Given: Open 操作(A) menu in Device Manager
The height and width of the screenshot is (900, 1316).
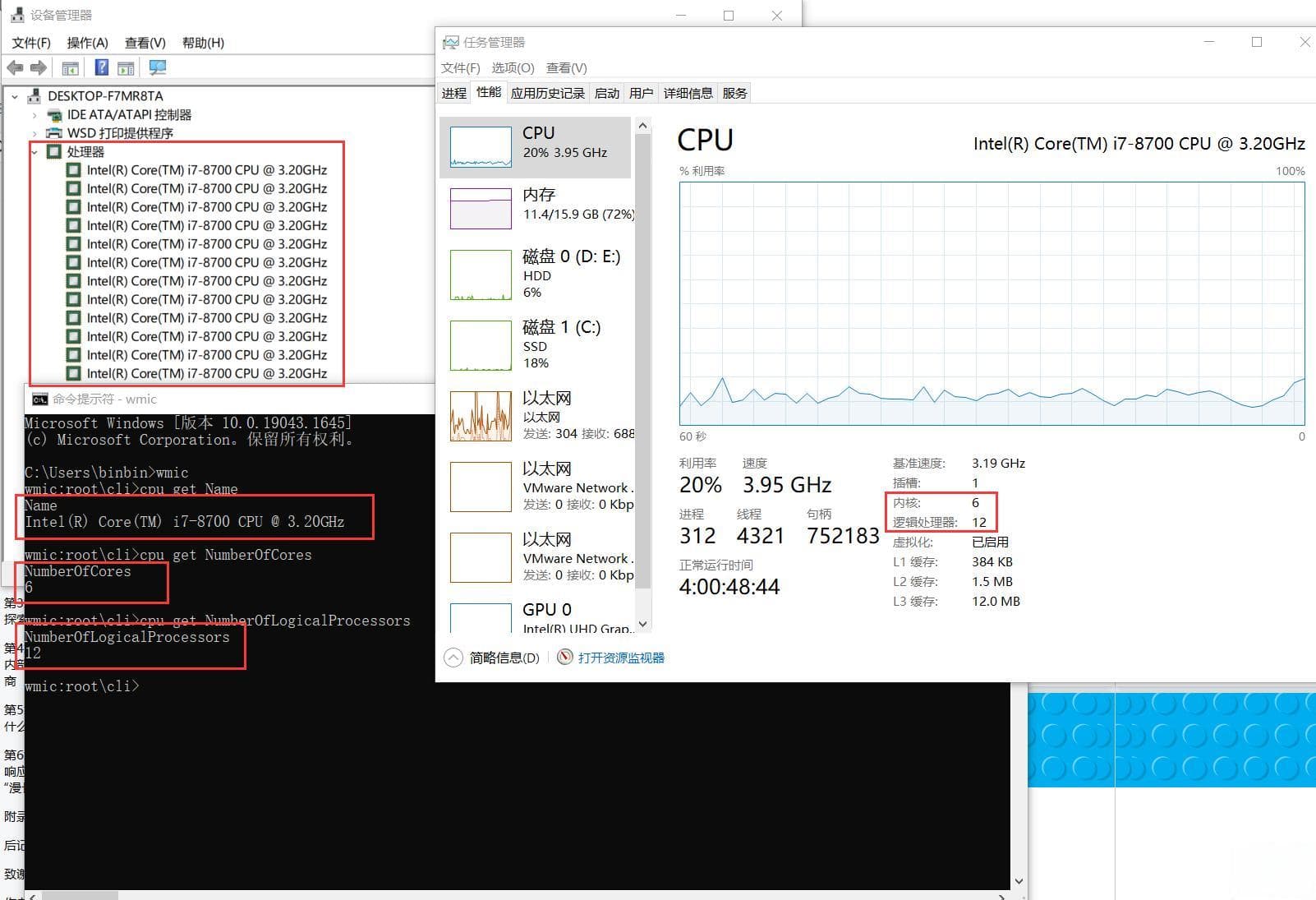Looking at the screenshot, I should (x=87, y=43).
